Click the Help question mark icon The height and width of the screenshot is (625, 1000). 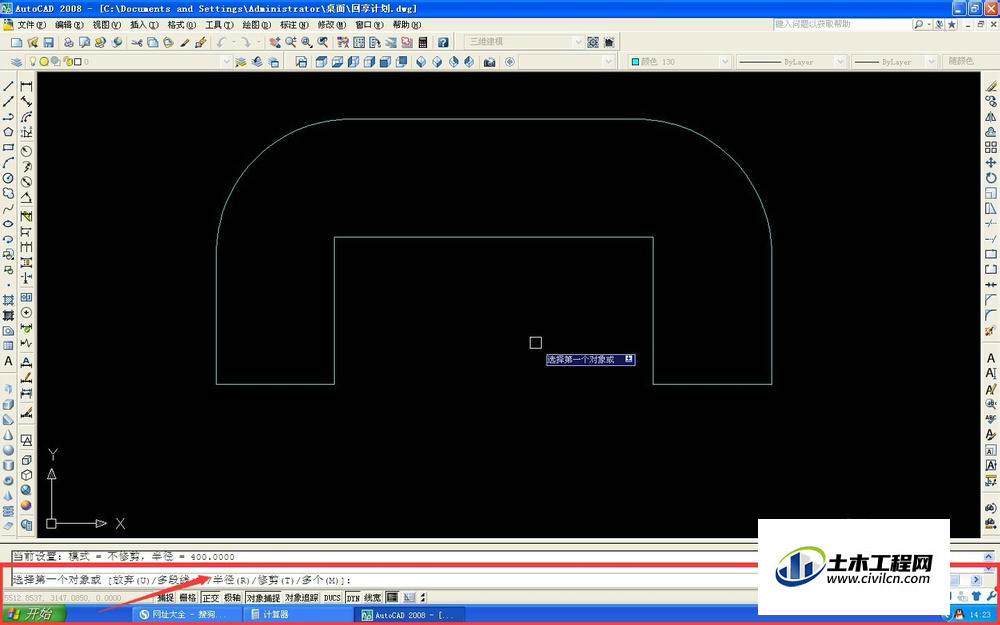[x=443, y=42]
